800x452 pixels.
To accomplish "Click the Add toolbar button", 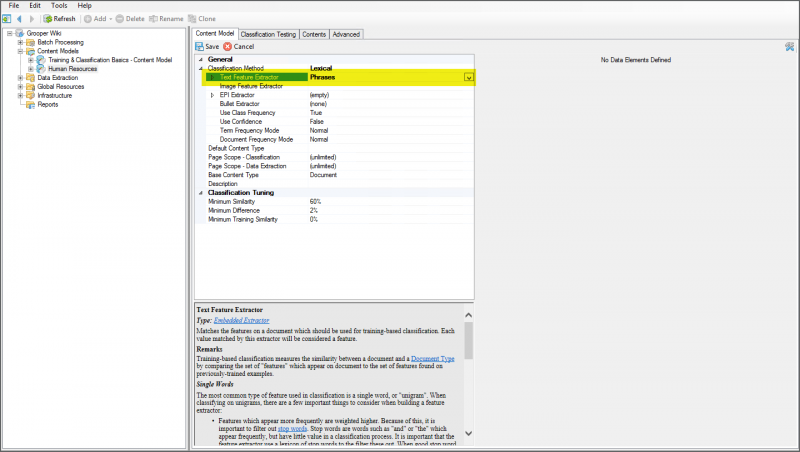I will [95, 19].
